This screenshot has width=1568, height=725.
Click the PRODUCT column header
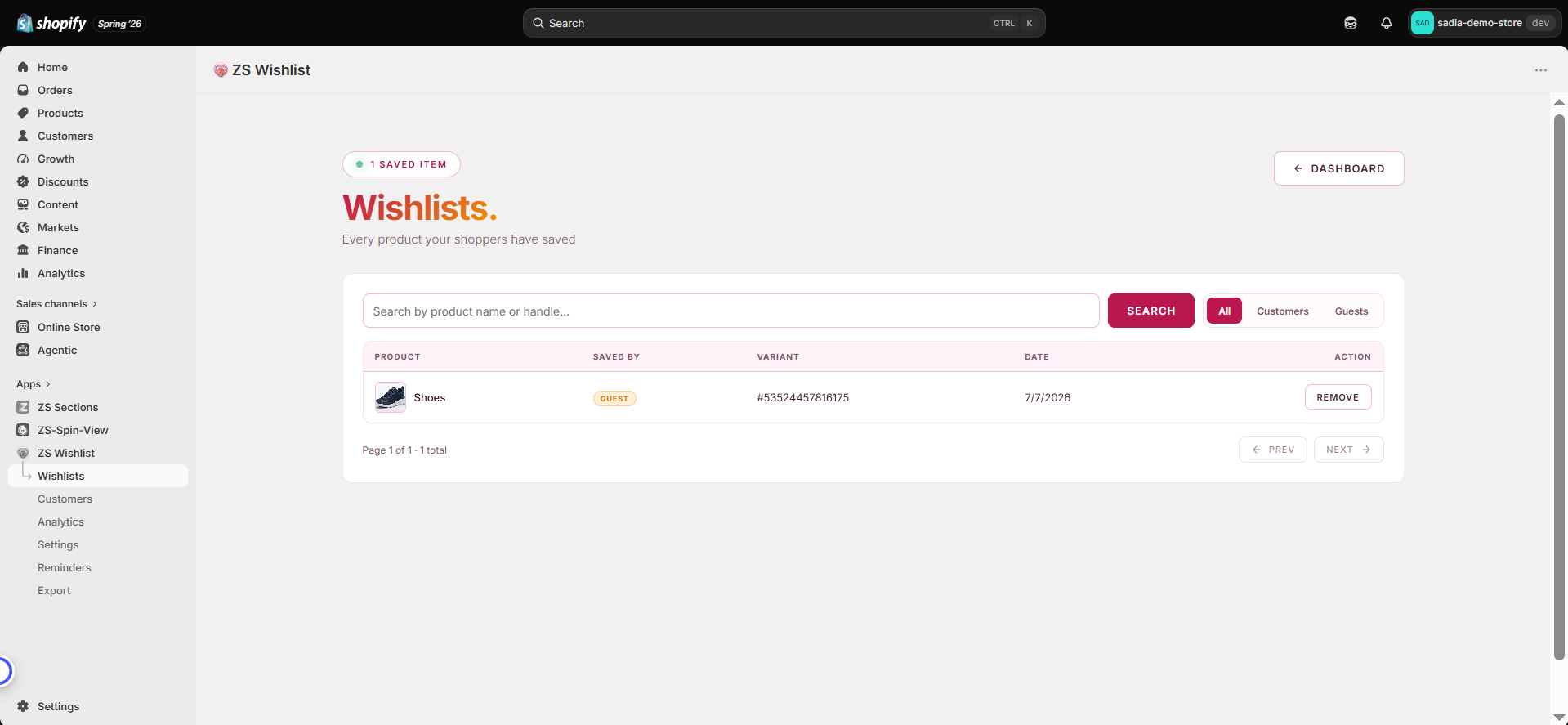(397, 356)
